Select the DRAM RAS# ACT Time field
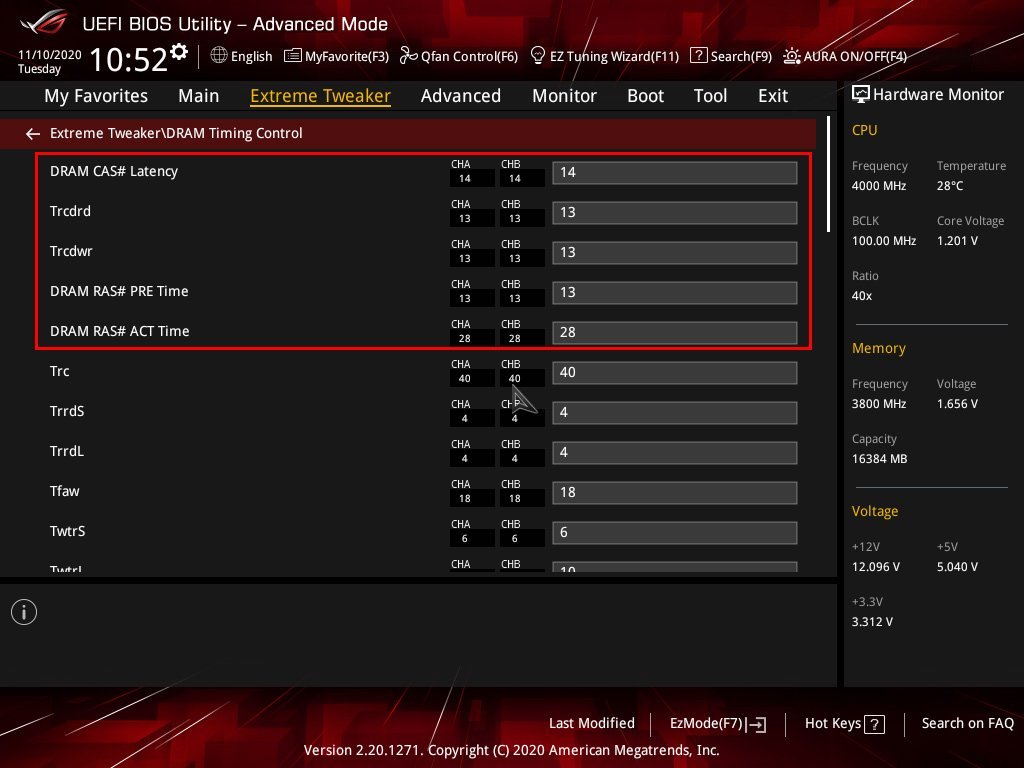 pos(675,332)
